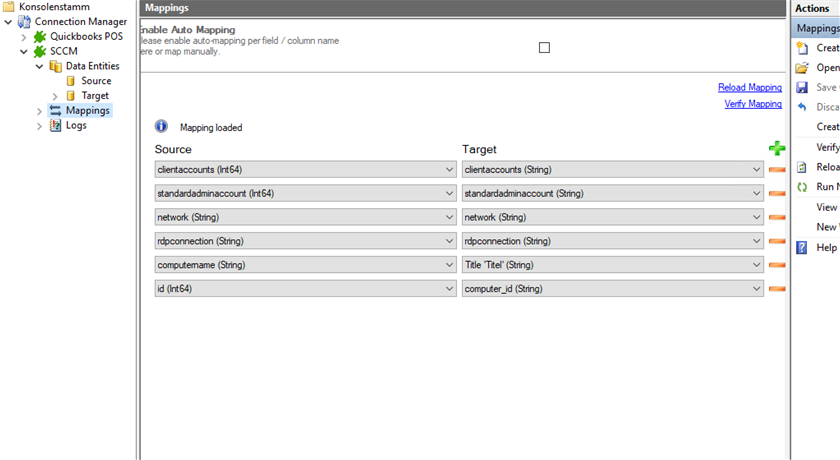The width and height of the screenshot is (840, 460).
Task: Click the info icon beside Mapping loaded
Action: [x=161, y=127]
